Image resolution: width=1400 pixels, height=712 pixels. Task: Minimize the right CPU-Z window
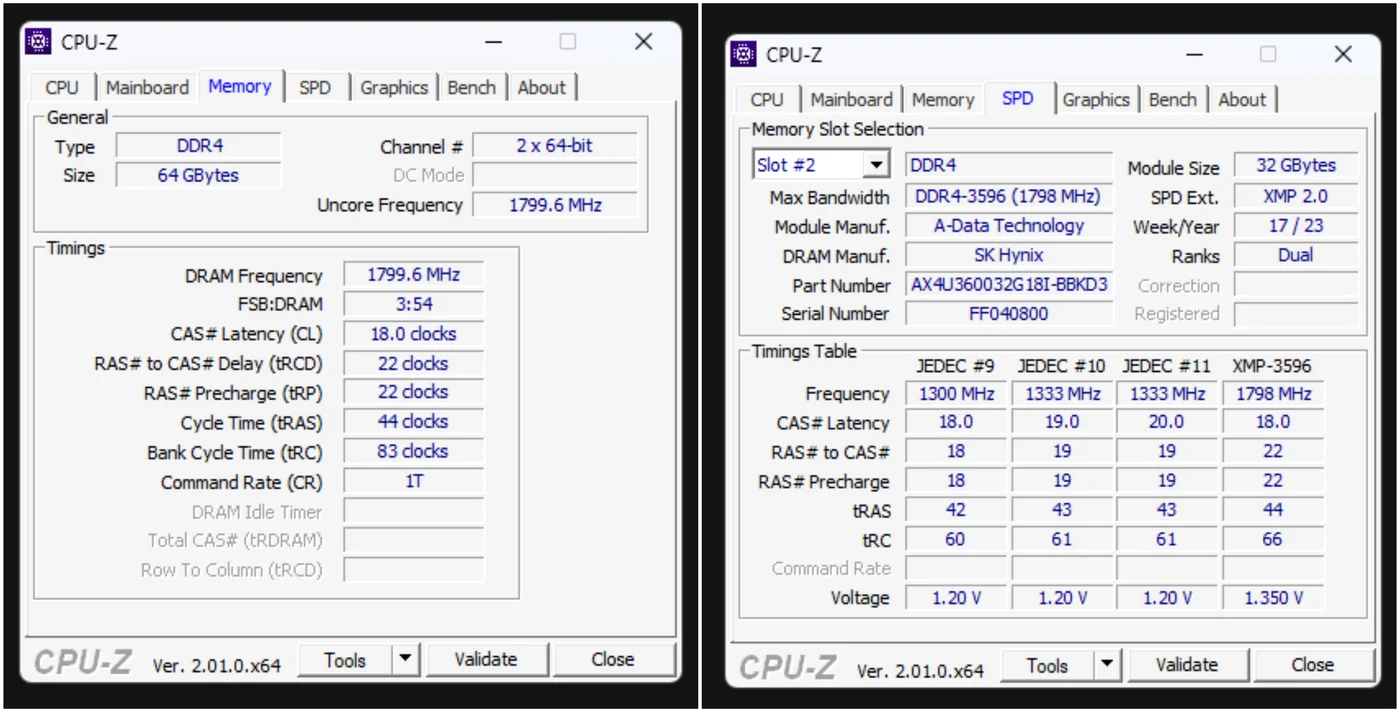click(1194, 54)
